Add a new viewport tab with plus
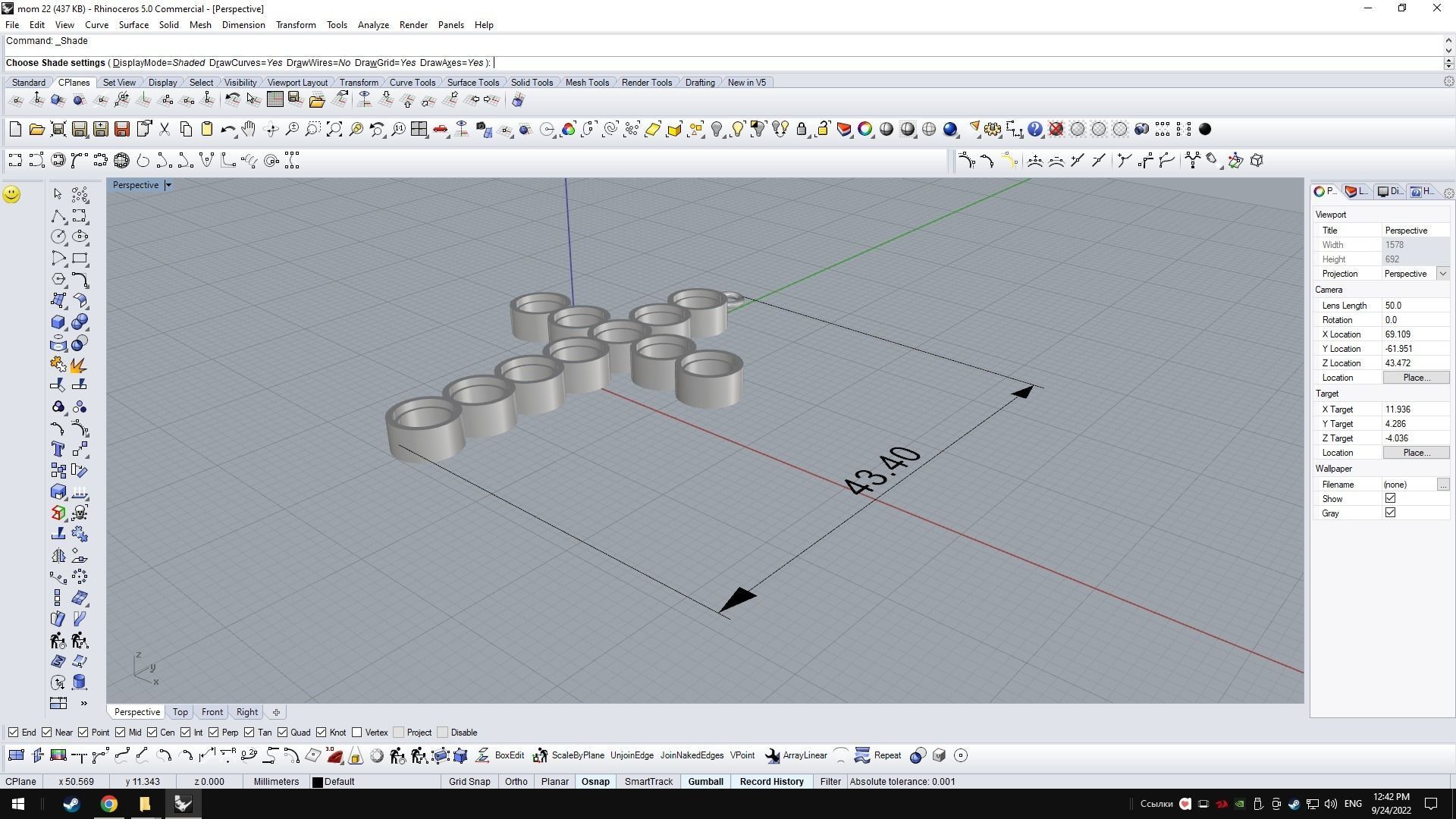 click(276, 712)
